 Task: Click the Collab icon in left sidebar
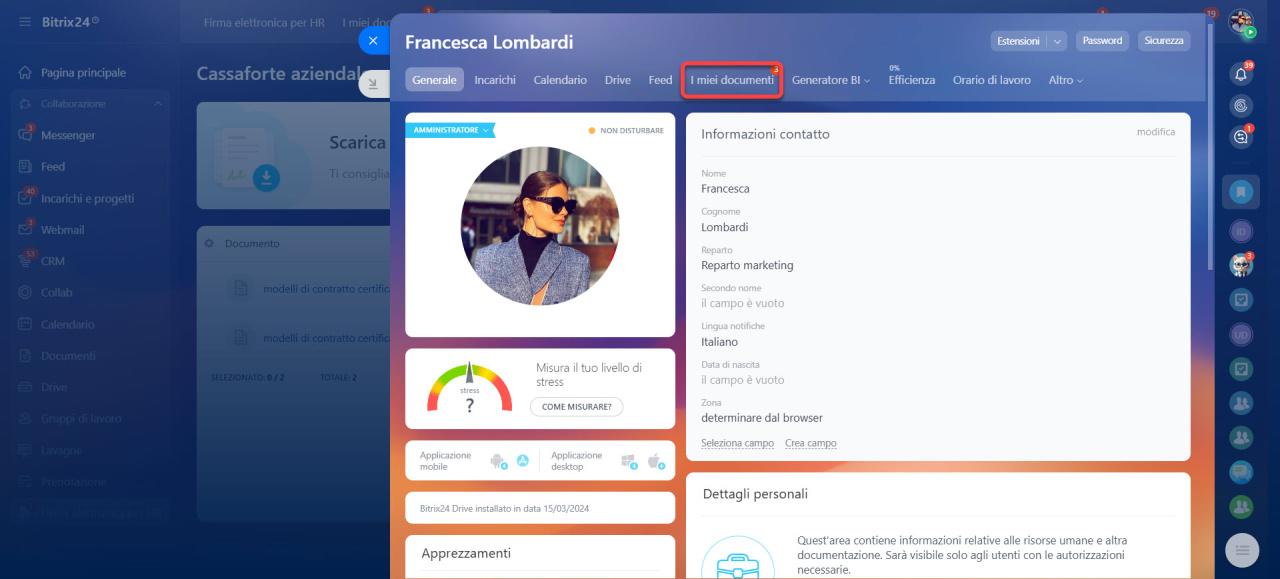[x=25, y=293]
